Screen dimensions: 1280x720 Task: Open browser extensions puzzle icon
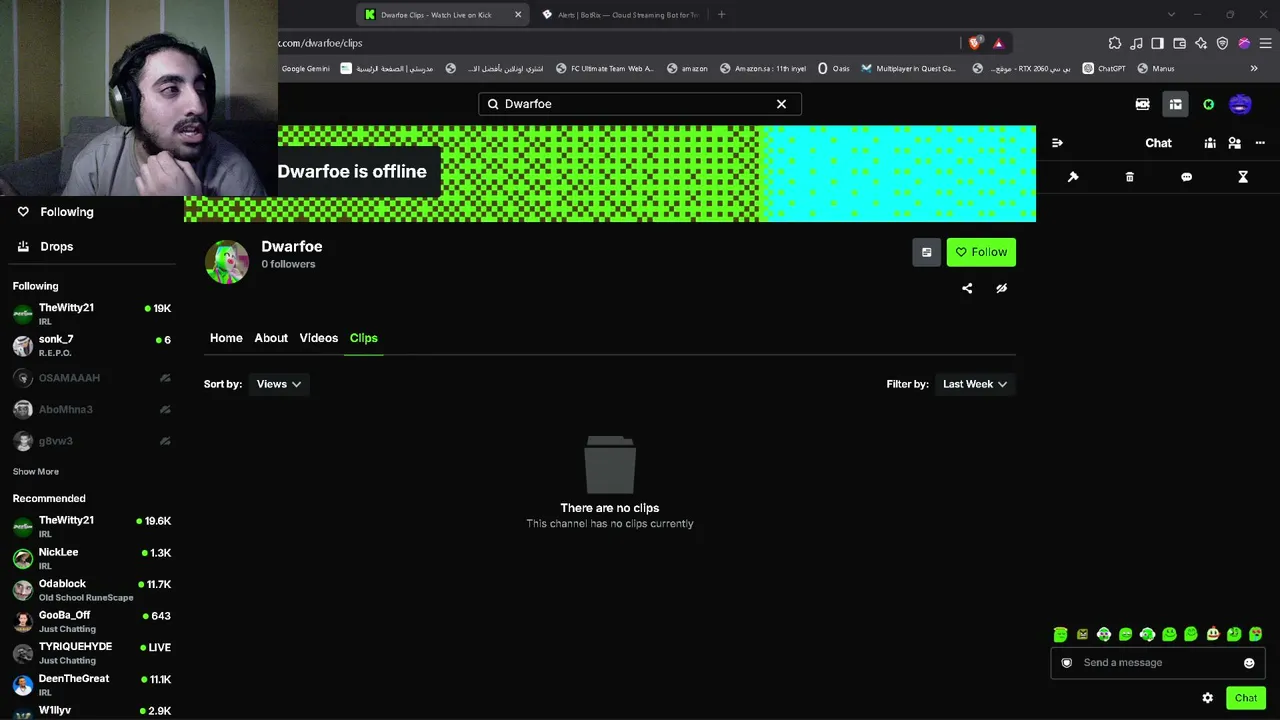pyautogui.click(x=1115, y=43)
